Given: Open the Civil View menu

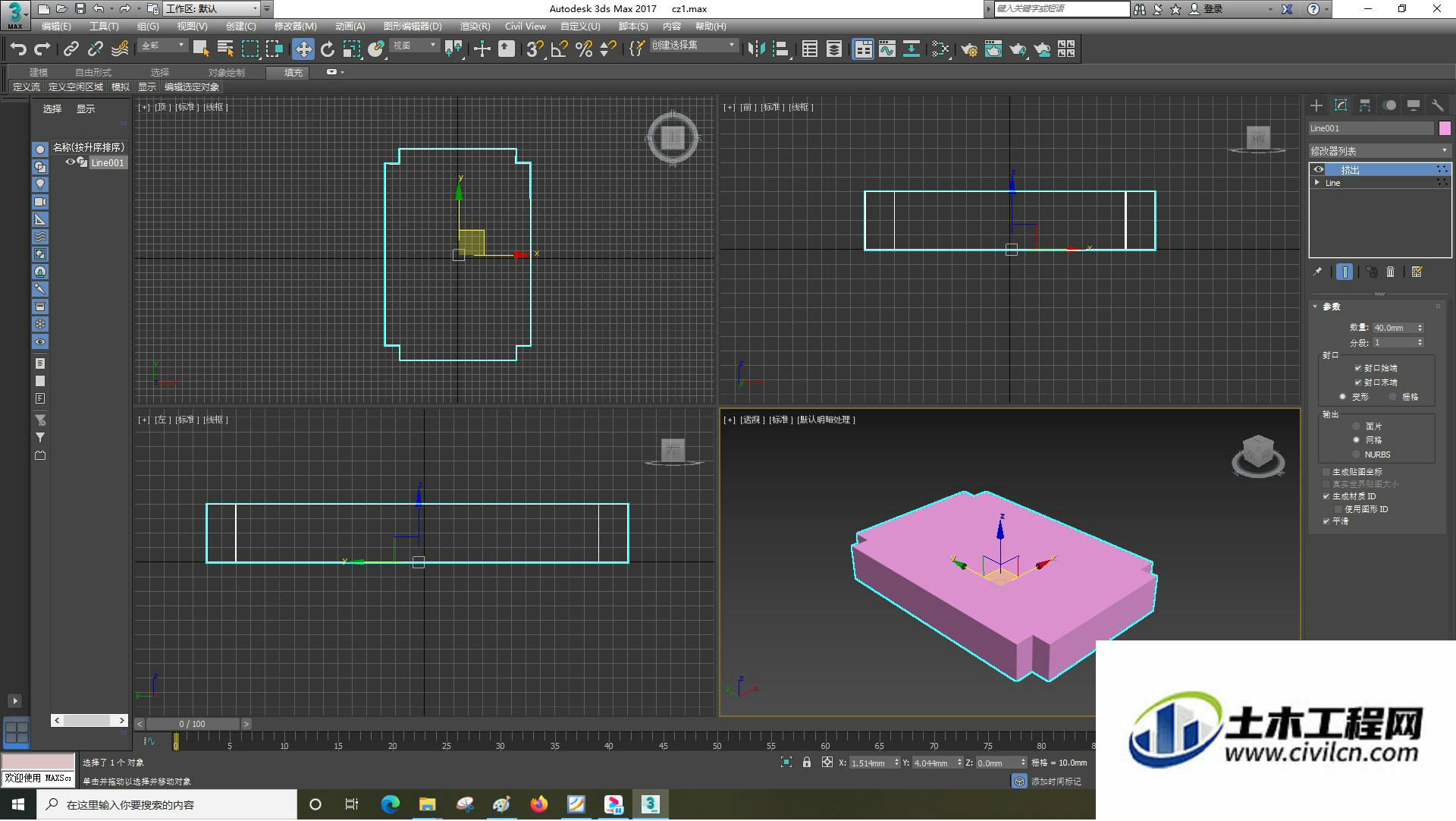Looking at the screenshot, I should click(x=525, y=27).
